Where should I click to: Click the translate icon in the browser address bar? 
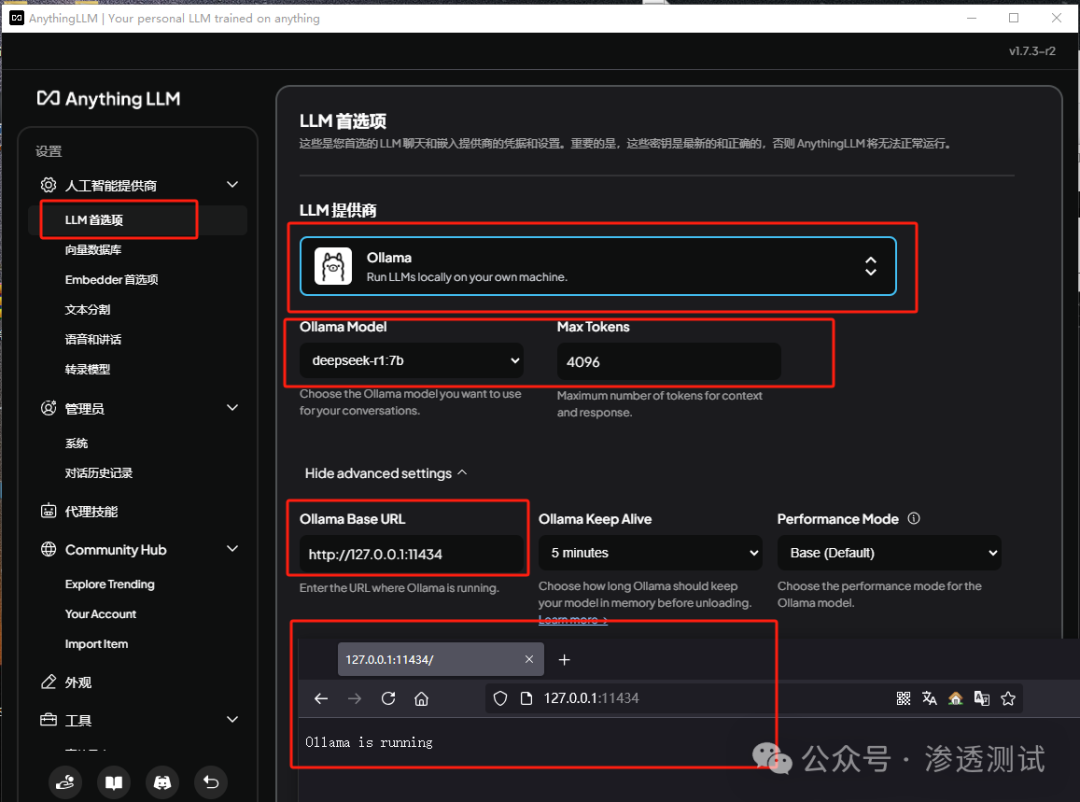click(x=929, y=699)
